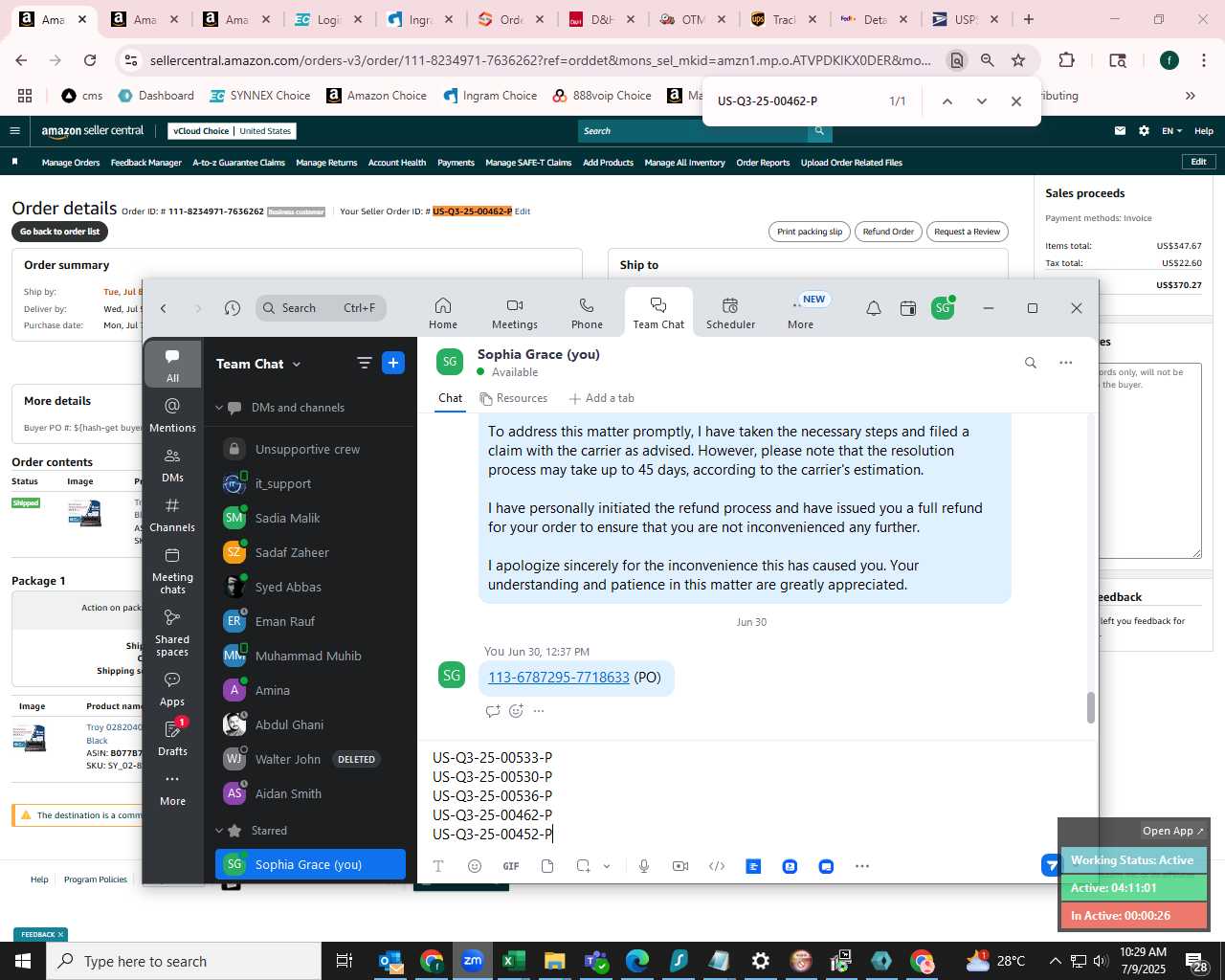The height and width of the screenshot is (980, 1225).
Task: Open the Excel icon on the taskbar
Action: click(x=514, y=961)
